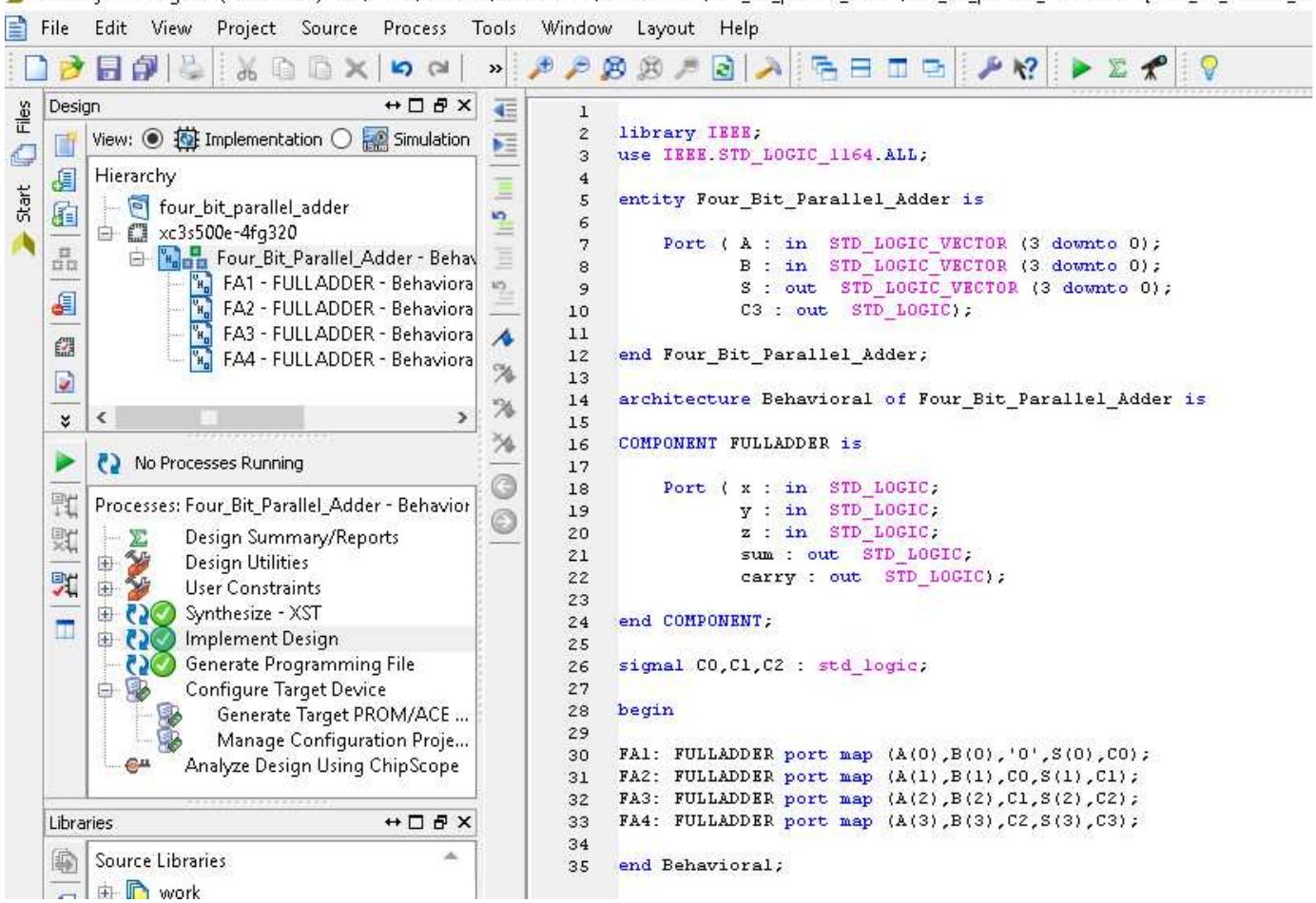This screenshot has width=1316, height=903.
Task: Open the Help menu
Action: click(x=739, y=29)
